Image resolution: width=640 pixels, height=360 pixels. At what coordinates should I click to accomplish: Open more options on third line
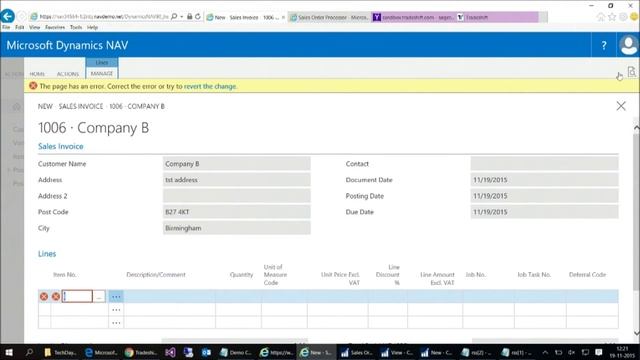coord(116,323)
